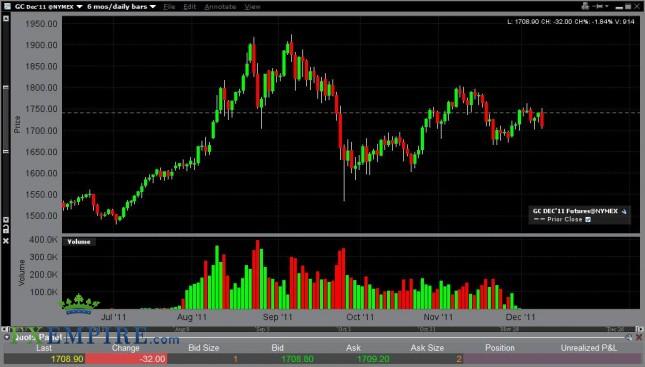This screenshot has height=367, width=645.
Task: Click the top-left chart panel maximize icon
Action: coord(6,19)
